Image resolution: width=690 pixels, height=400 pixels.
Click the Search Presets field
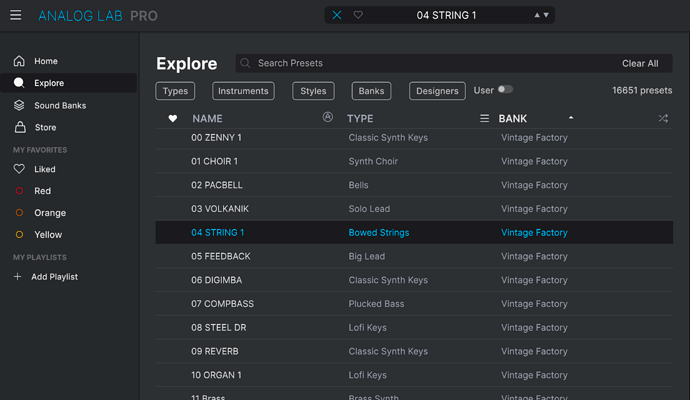[x=427, y=63]
